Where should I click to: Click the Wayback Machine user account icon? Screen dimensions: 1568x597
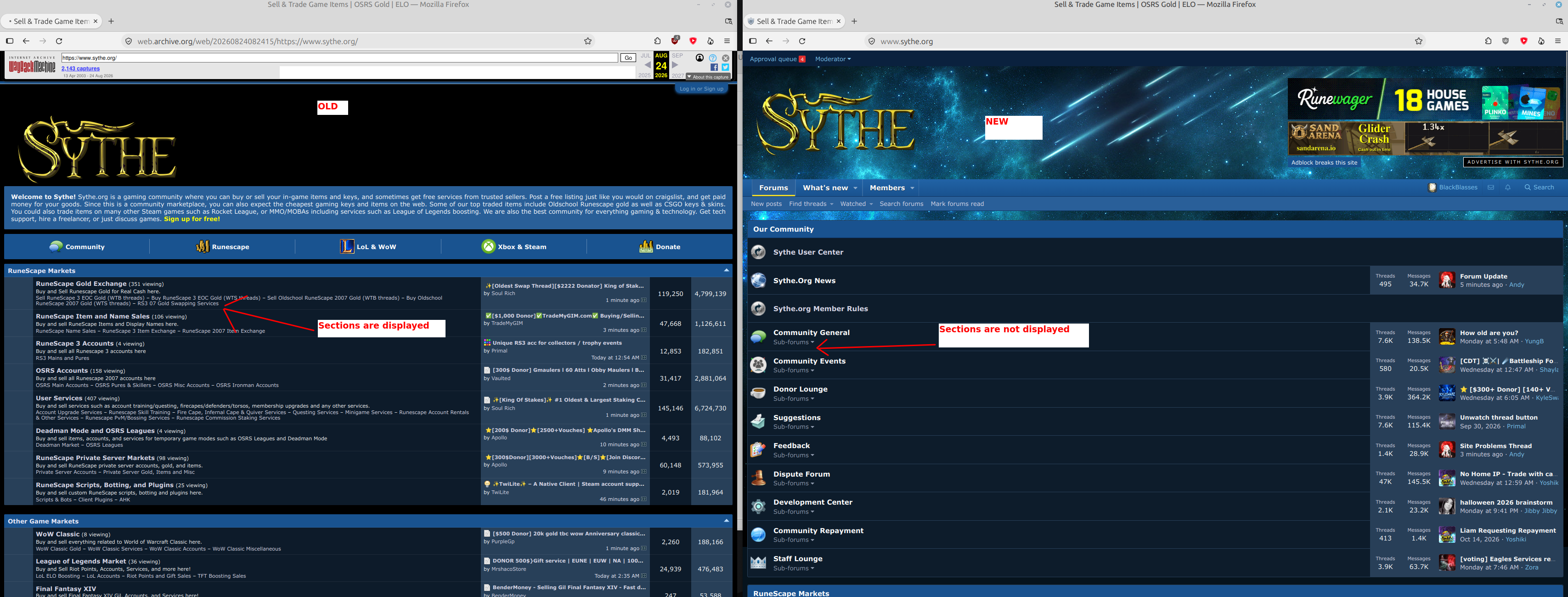pos(699,58)
